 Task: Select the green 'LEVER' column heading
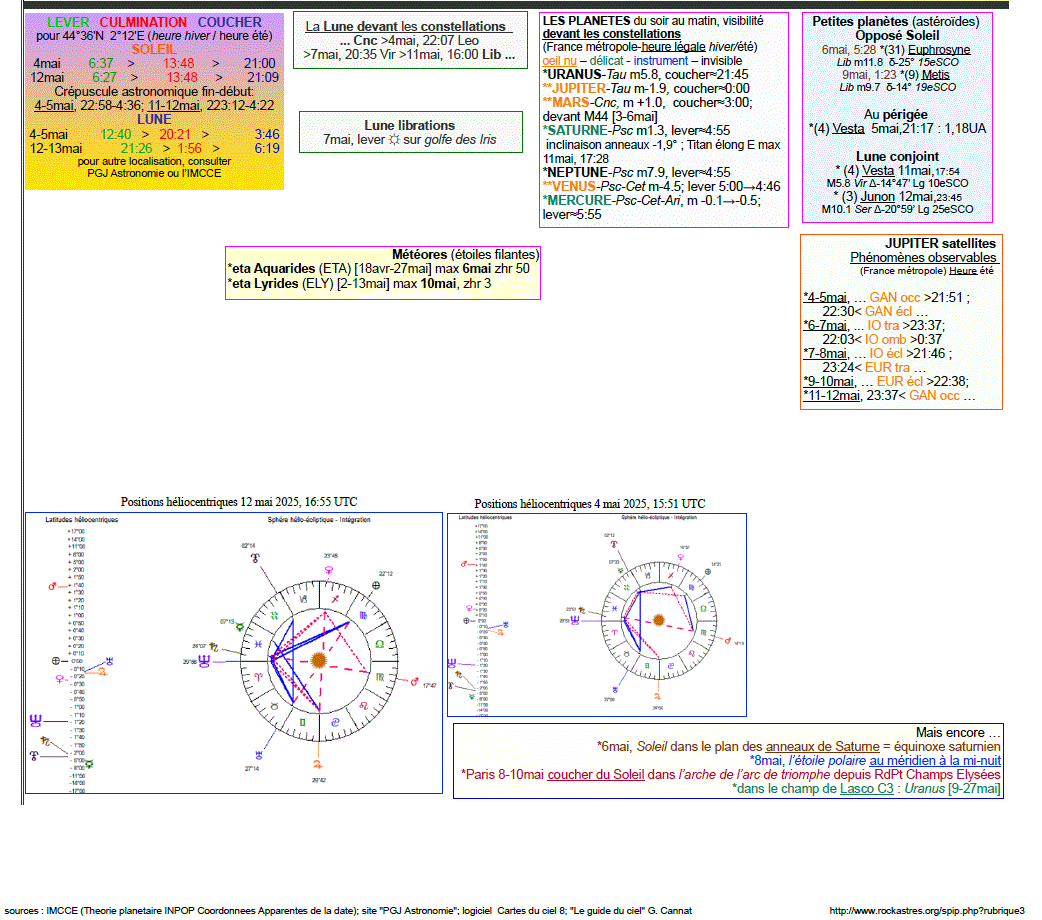pyautogui.click(x=68, y=22)
